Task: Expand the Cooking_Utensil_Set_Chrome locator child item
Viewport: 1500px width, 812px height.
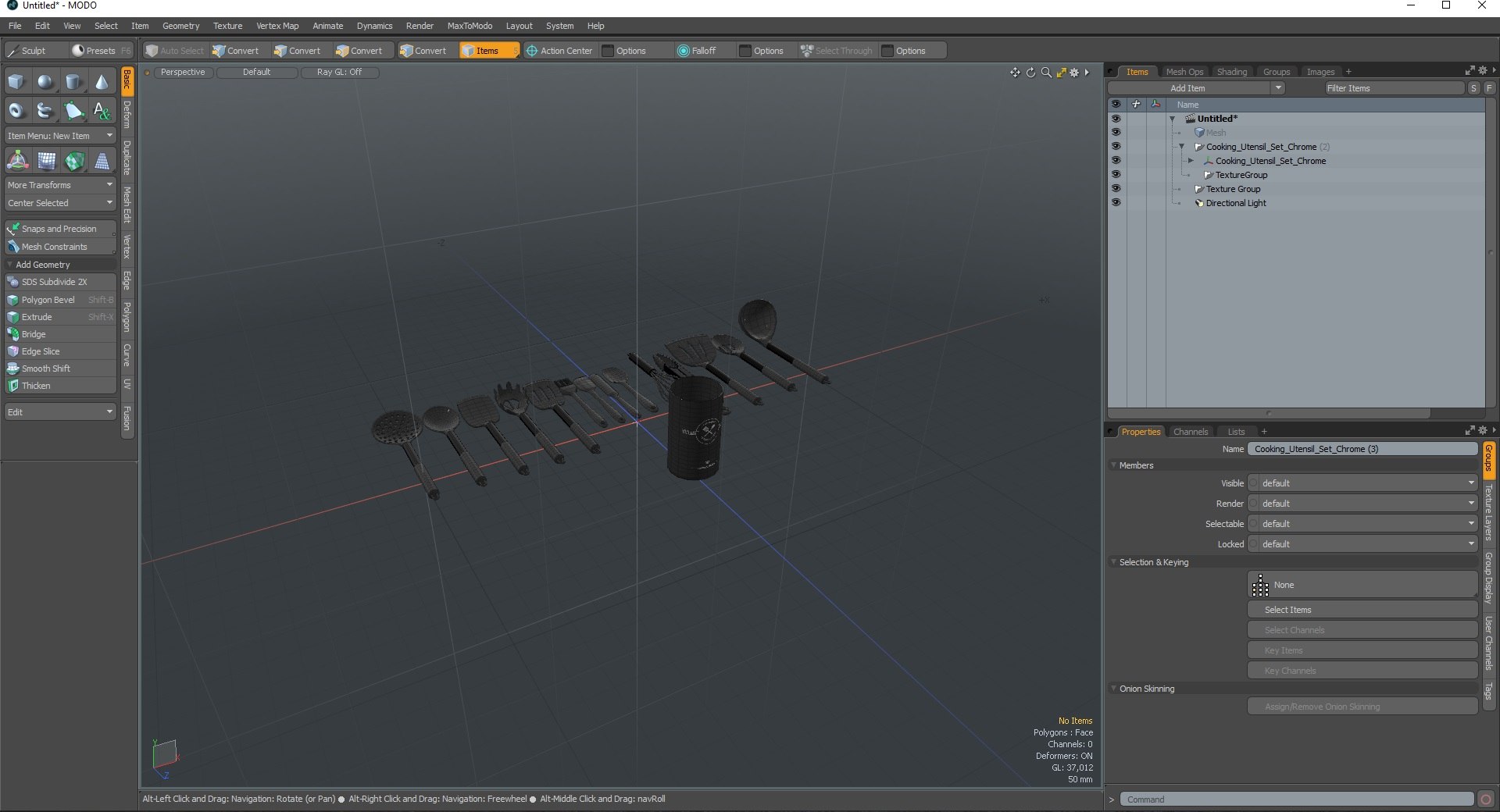Action: pos(1191,161)
